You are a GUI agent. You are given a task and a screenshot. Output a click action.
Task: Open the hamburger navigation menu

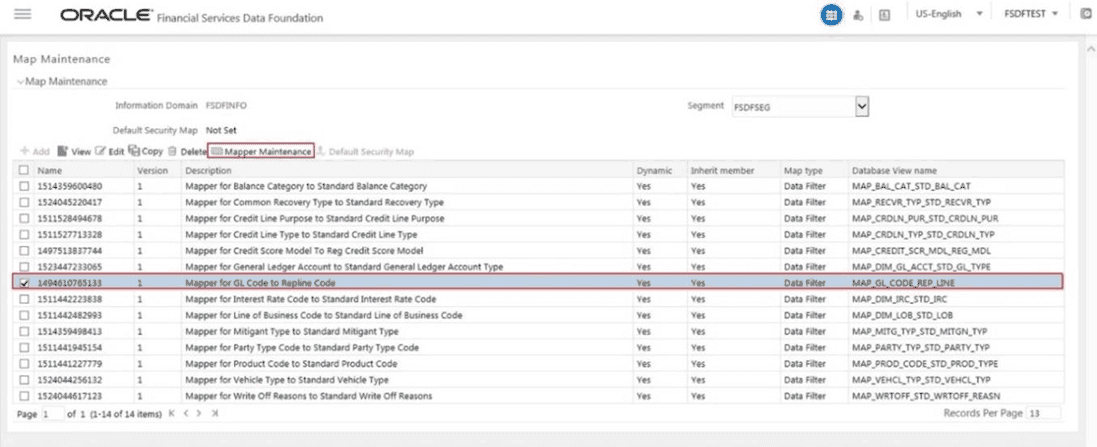tap(22, 14)
